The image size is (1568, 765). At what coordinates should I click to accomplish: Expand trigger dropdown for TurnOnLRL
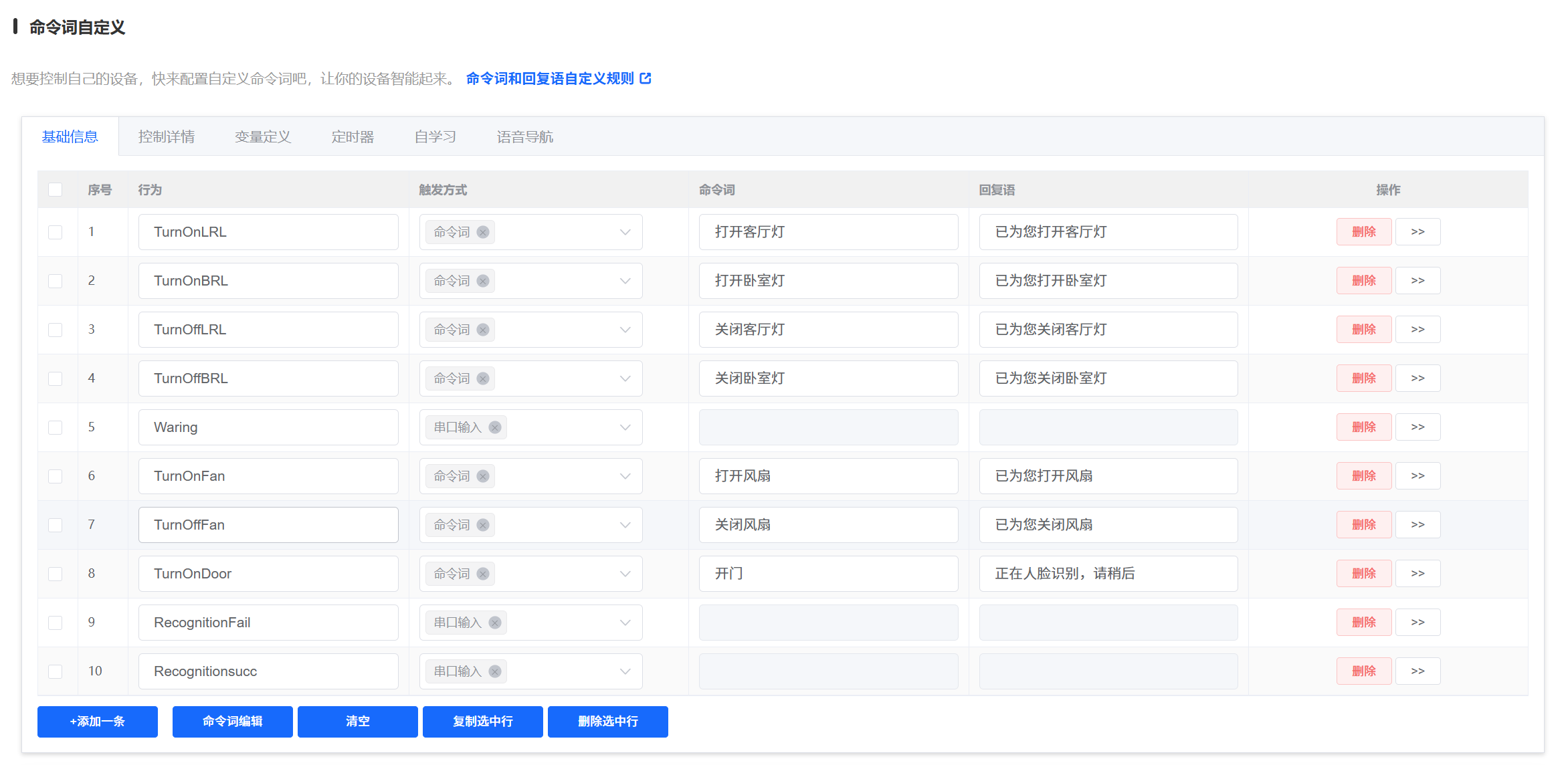[x=625, y=232]
